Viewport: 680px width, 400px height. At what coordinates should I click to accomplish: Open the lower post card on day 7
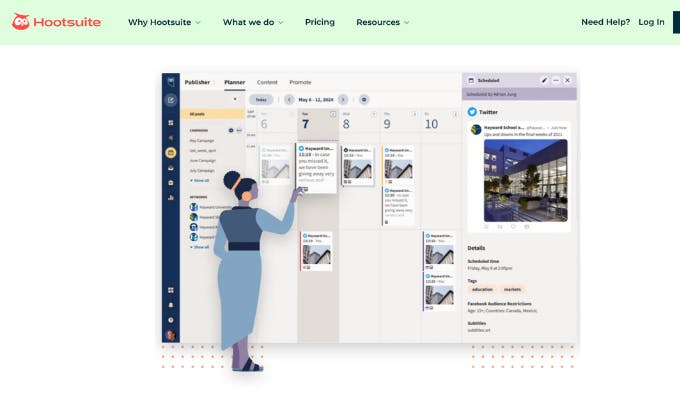pos(316,251)
